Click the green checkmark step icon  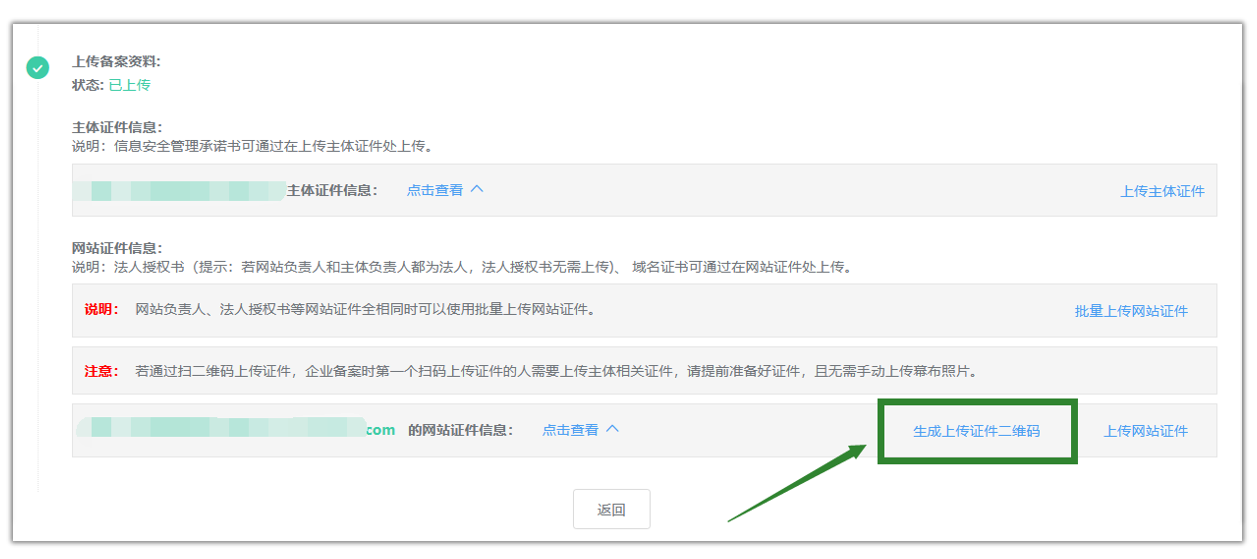pyautogui.click(x=37, y=68)
